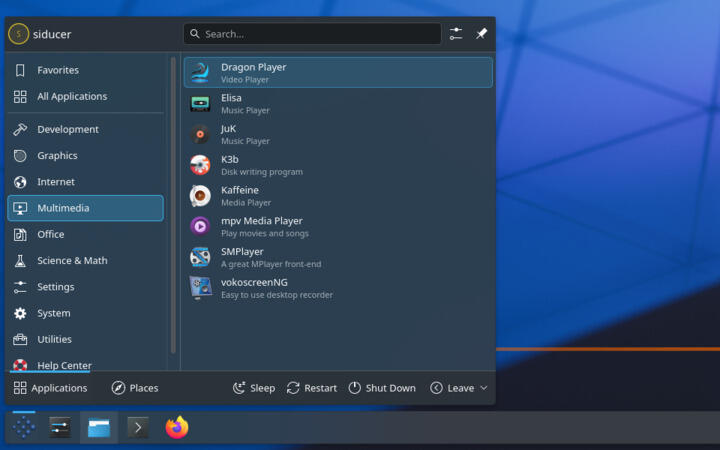This screenshot has width=720, height=450.
Task: Open vokoscreenNG desktop recorder
Action: coord(338,288)
